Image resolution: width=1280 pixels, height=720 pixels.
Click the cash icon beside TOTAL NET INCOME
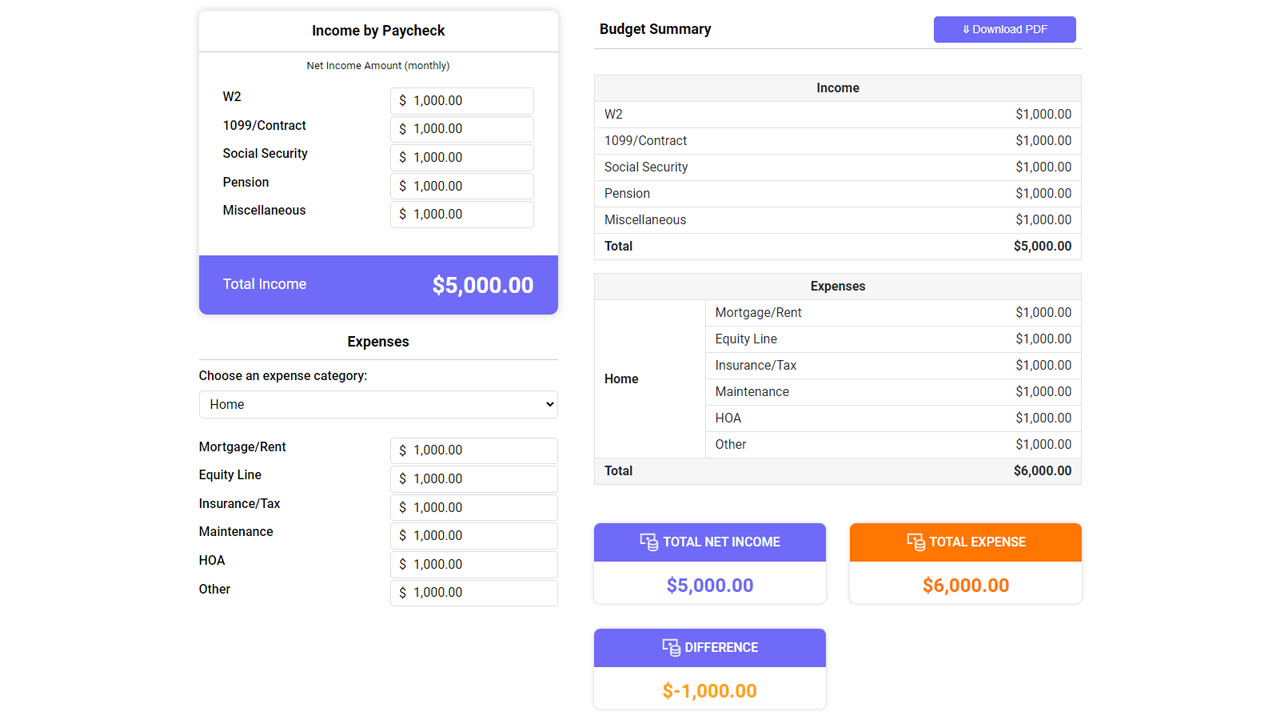click(x=648, y=541)
